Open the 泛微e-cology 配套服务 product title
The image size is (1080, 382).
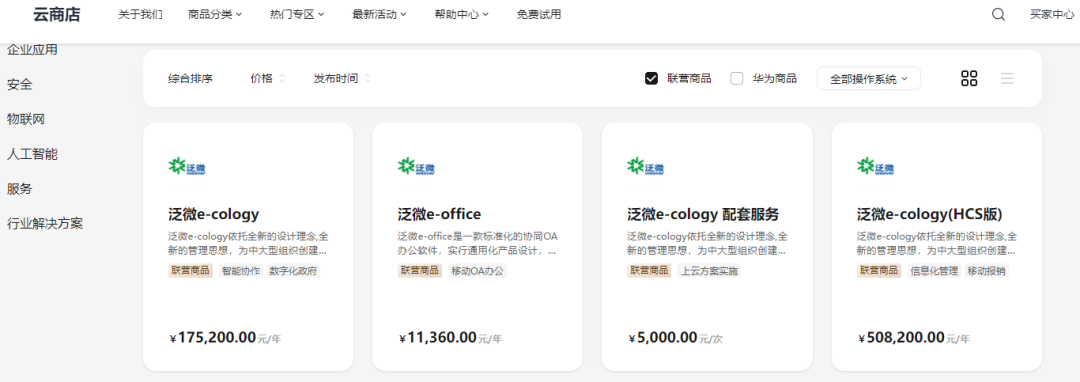tap(703, 214)
